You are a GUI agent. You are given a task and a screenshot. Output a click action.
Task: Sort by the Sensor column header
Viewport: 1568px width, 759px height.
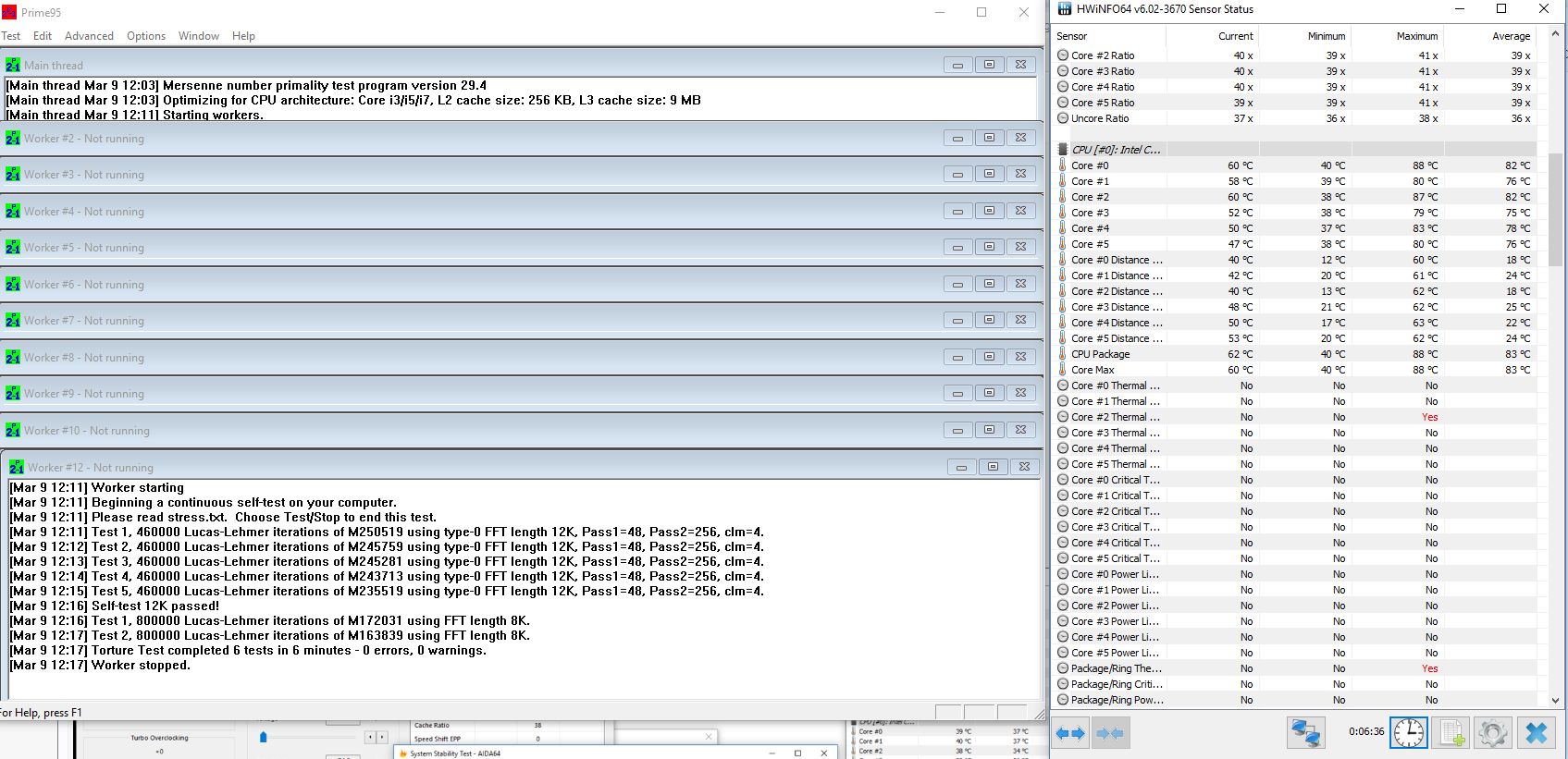click(1110, 36)
